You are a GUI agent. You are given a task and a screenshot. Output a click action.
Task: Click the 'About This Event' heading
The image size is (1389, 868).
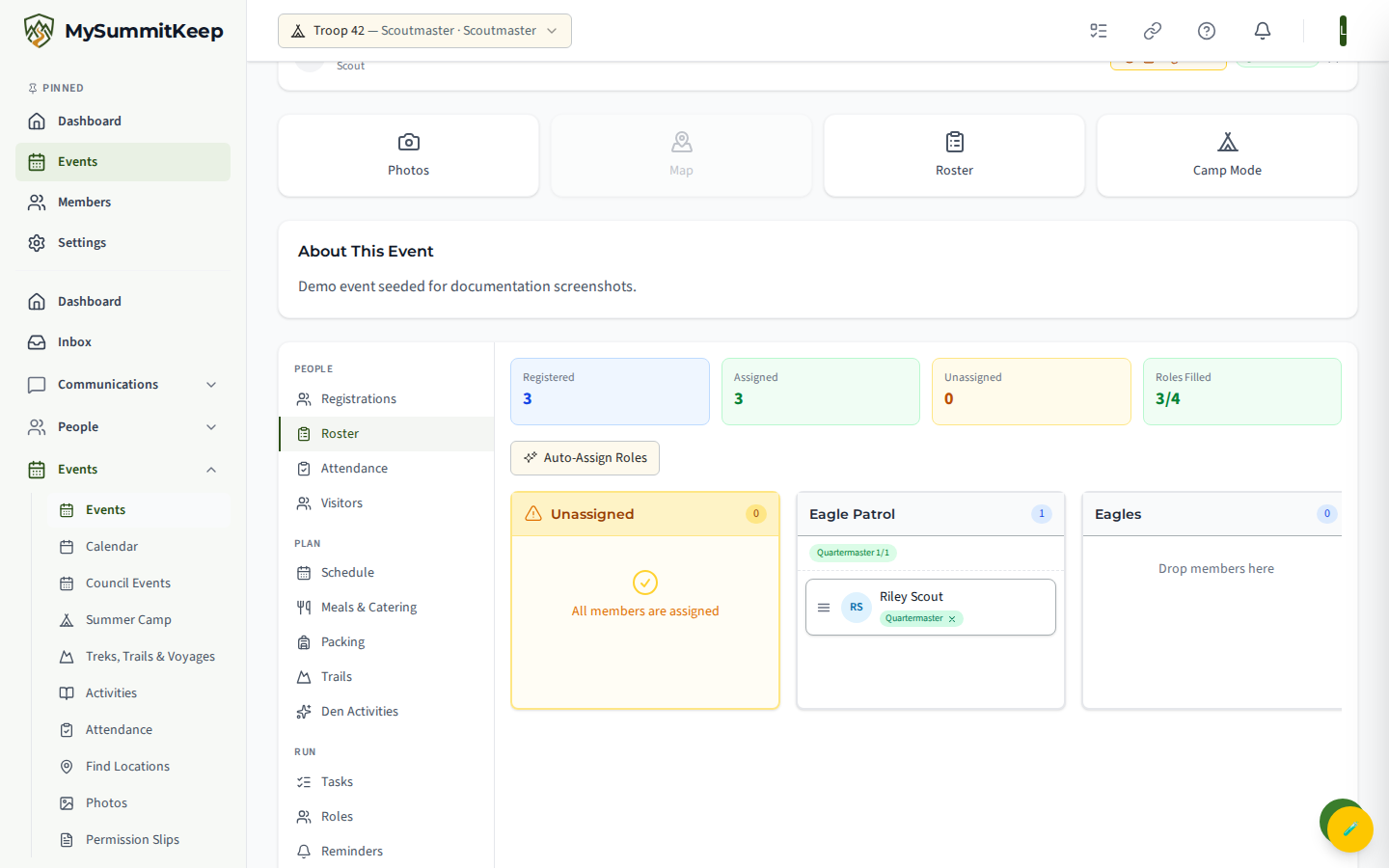click(x=366, y=252)
